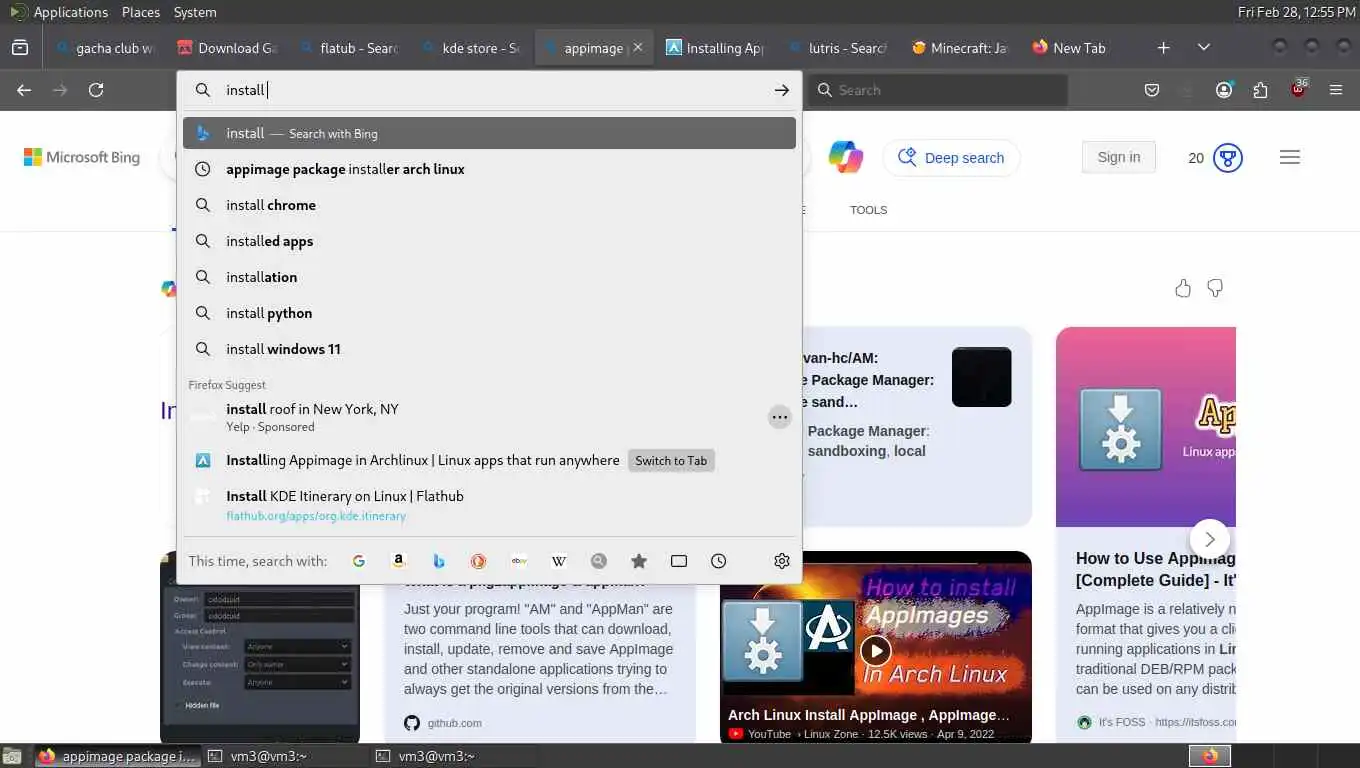Open a new tab with plus button
Image resolution: width=1360 pixels, height=768 pixels.
tap(1164, 47)
